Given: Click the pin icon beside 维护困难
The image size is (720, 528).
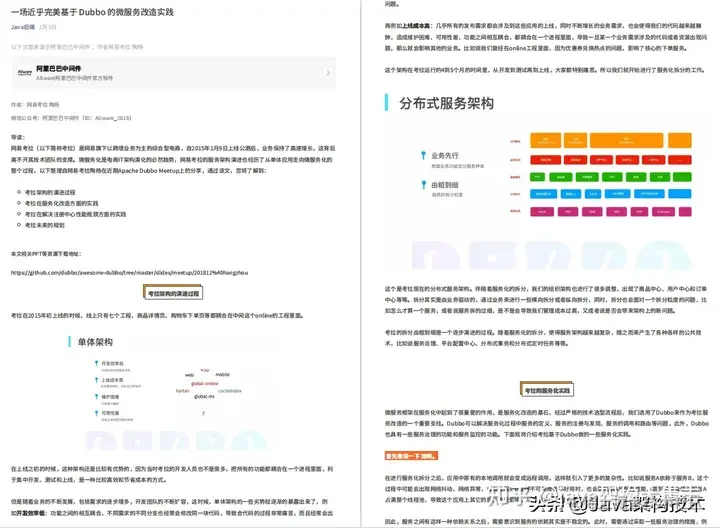Looking at the screenshot, I should pos(96,396).
